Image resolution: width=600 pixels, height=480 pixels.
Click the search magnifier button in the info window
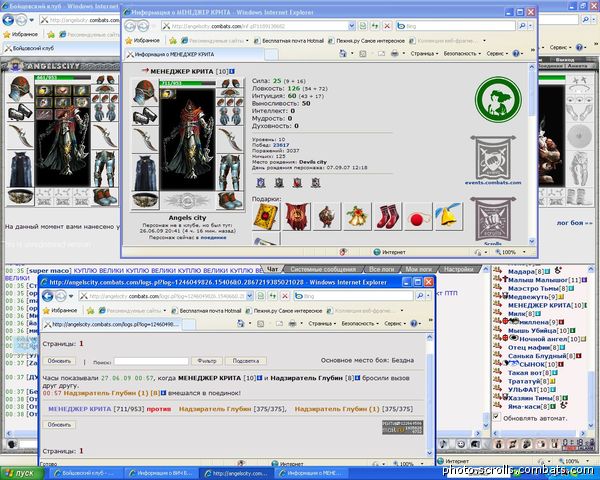(x=522, y=26)
